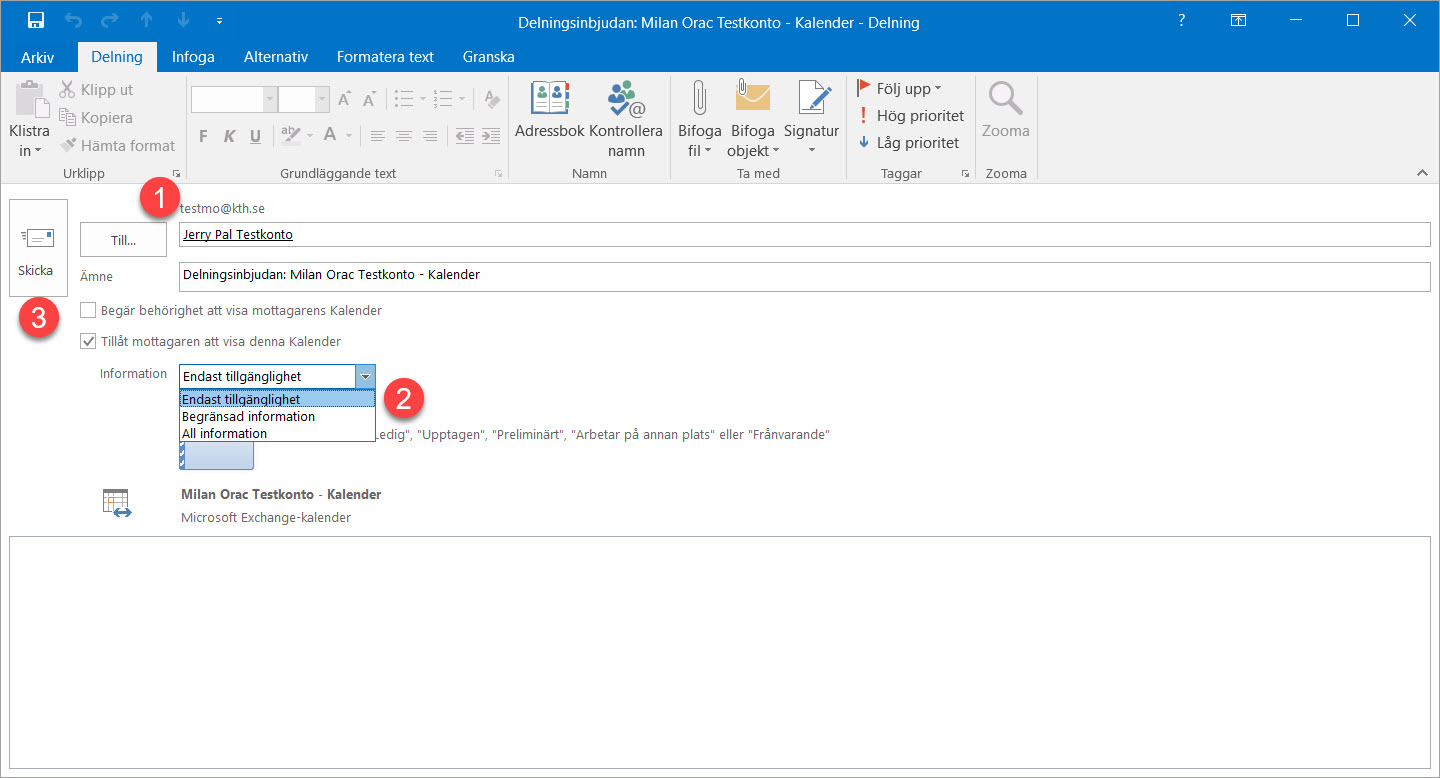Check Begär behörighet att visa mottagarens Kalender

click(89, 311)
